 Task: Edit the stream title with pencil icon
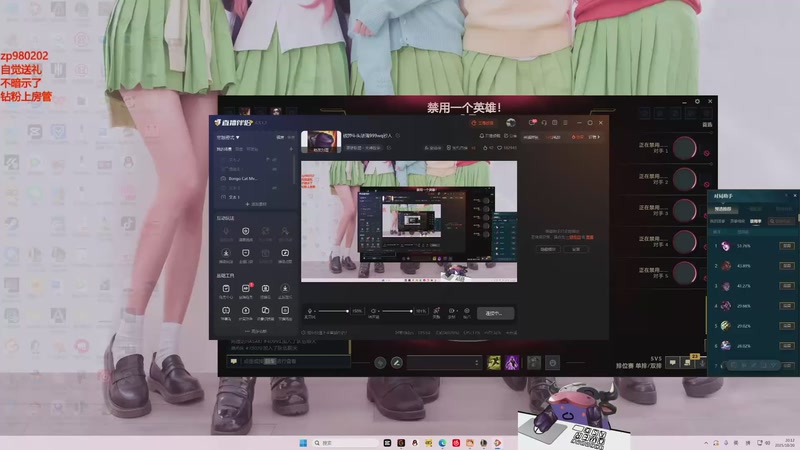point(398,136)
